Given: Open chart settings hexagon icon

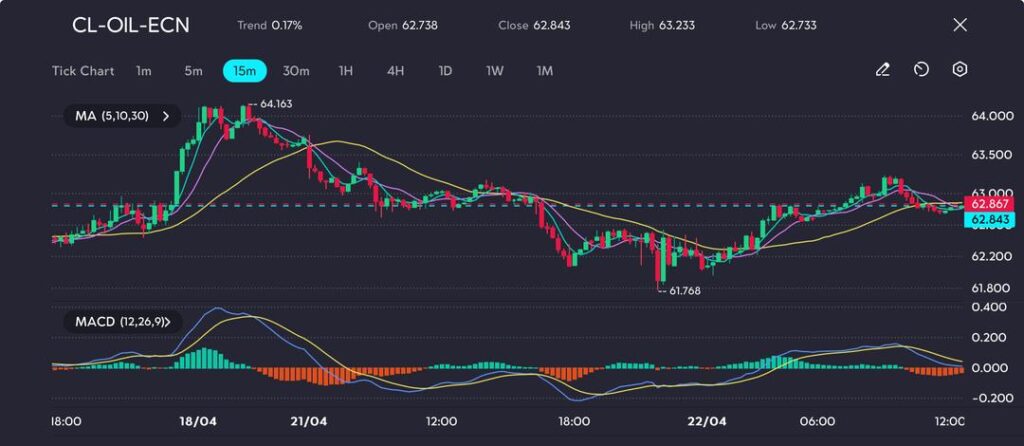Looking at the screenshot, I should [960, 70].
